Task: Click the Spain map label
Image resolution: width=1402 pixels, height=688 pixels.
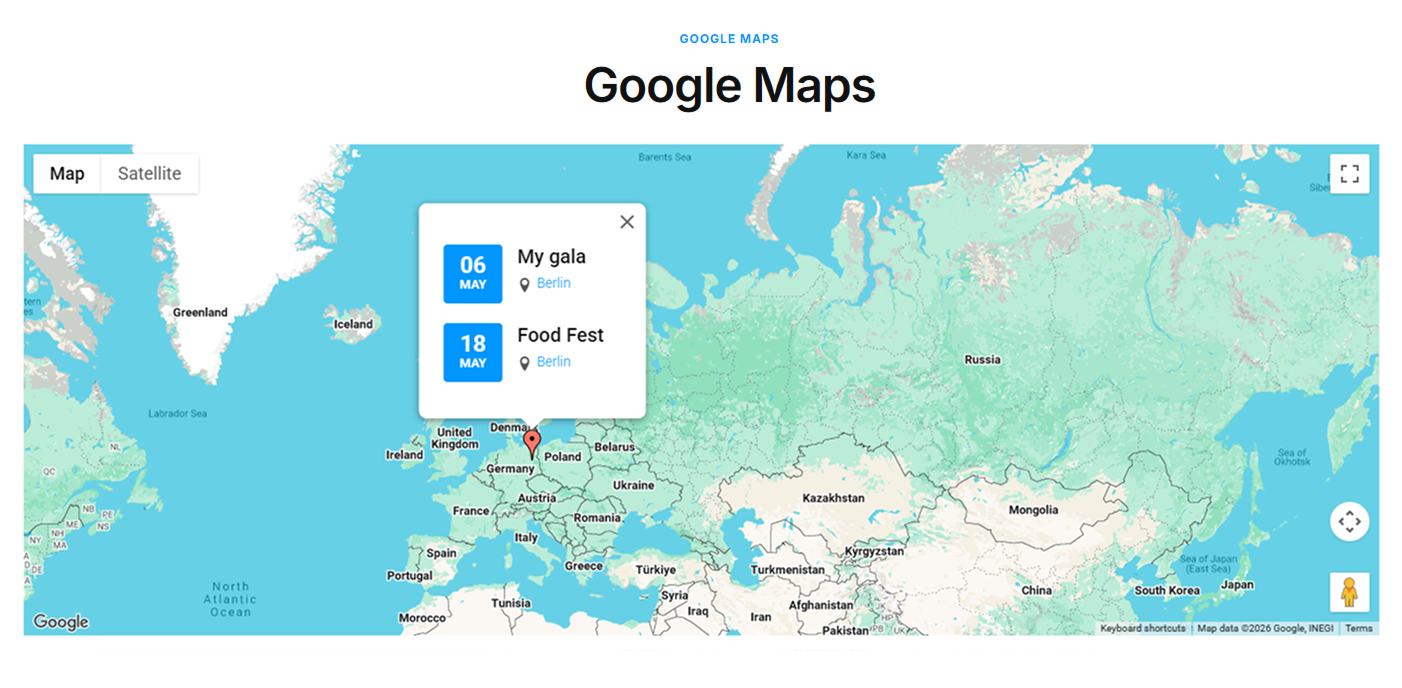Action: (441, 553)
